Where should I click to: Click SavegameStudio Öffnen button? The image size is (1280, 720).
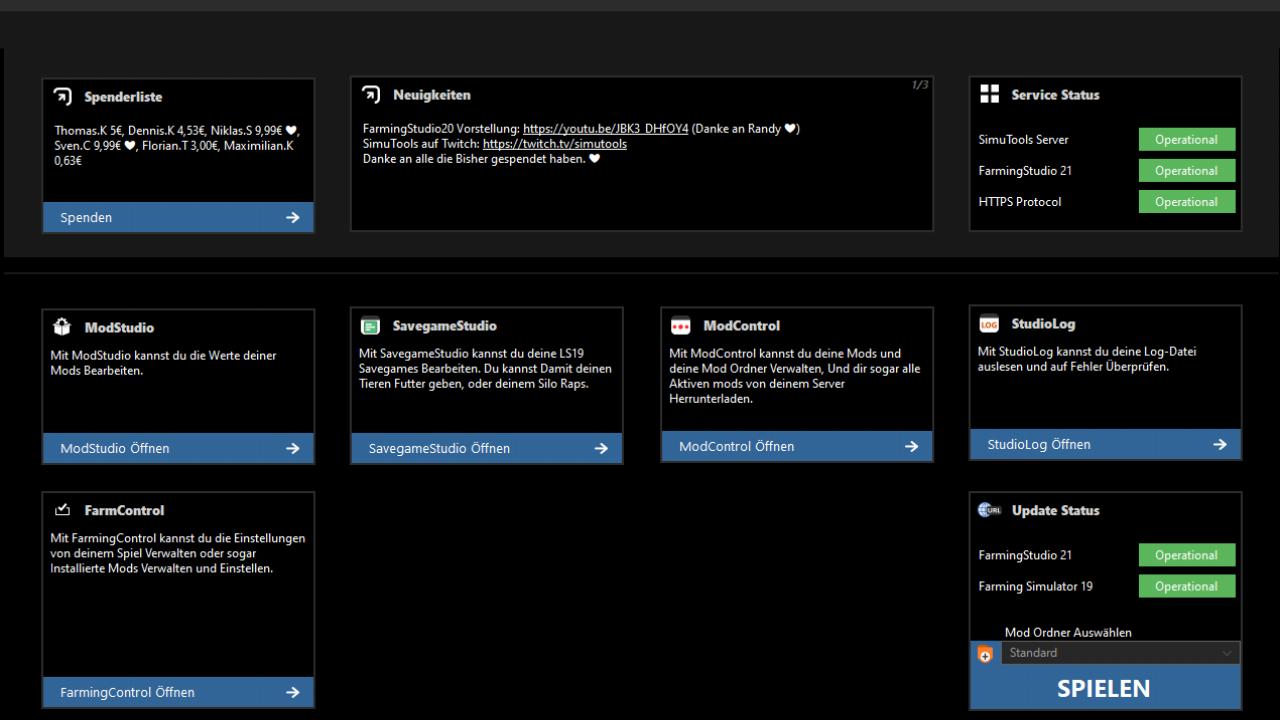click(x=487, y=448)
